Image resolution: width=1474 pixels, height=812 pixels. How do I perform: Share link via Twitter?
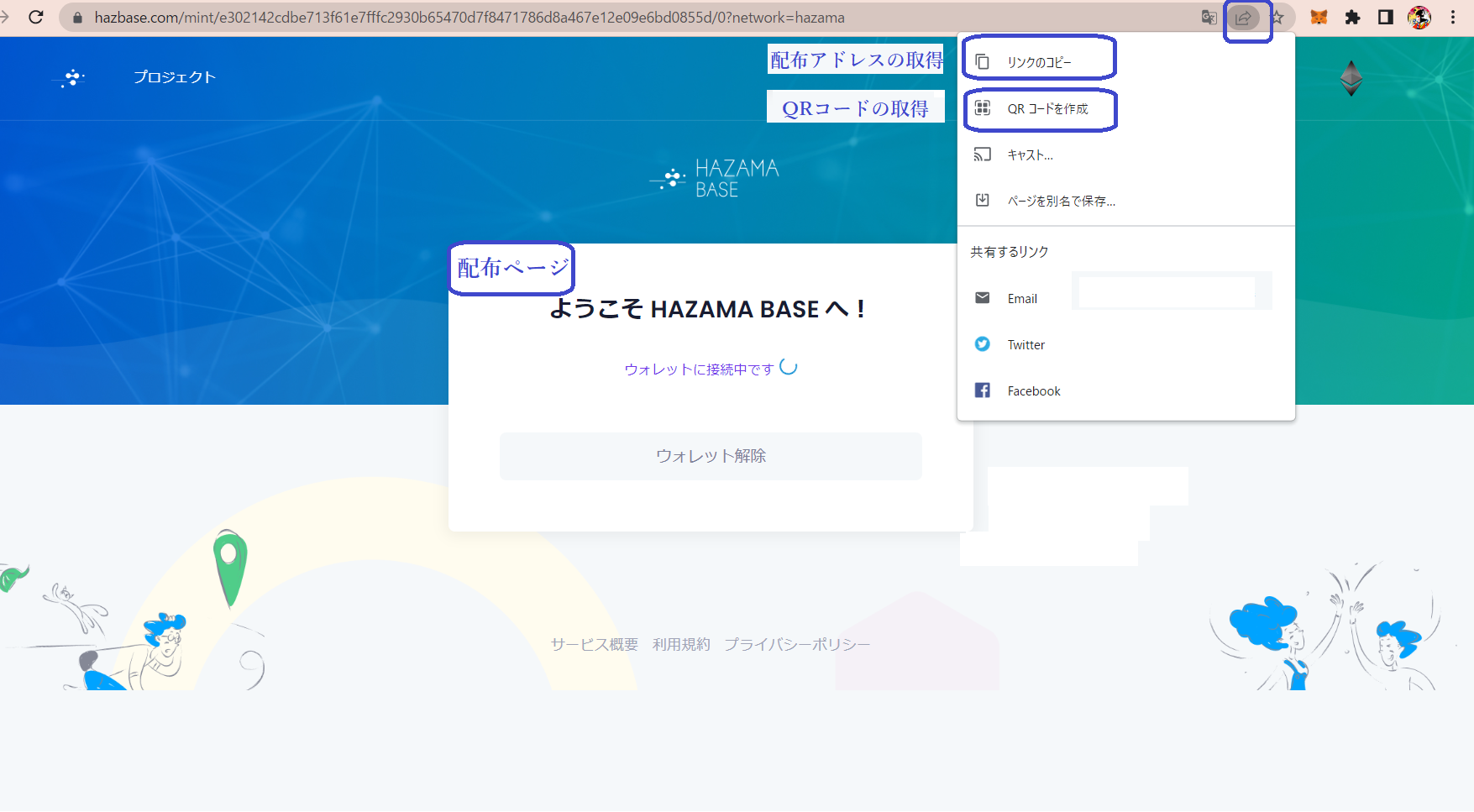(x=1126, y=344)
